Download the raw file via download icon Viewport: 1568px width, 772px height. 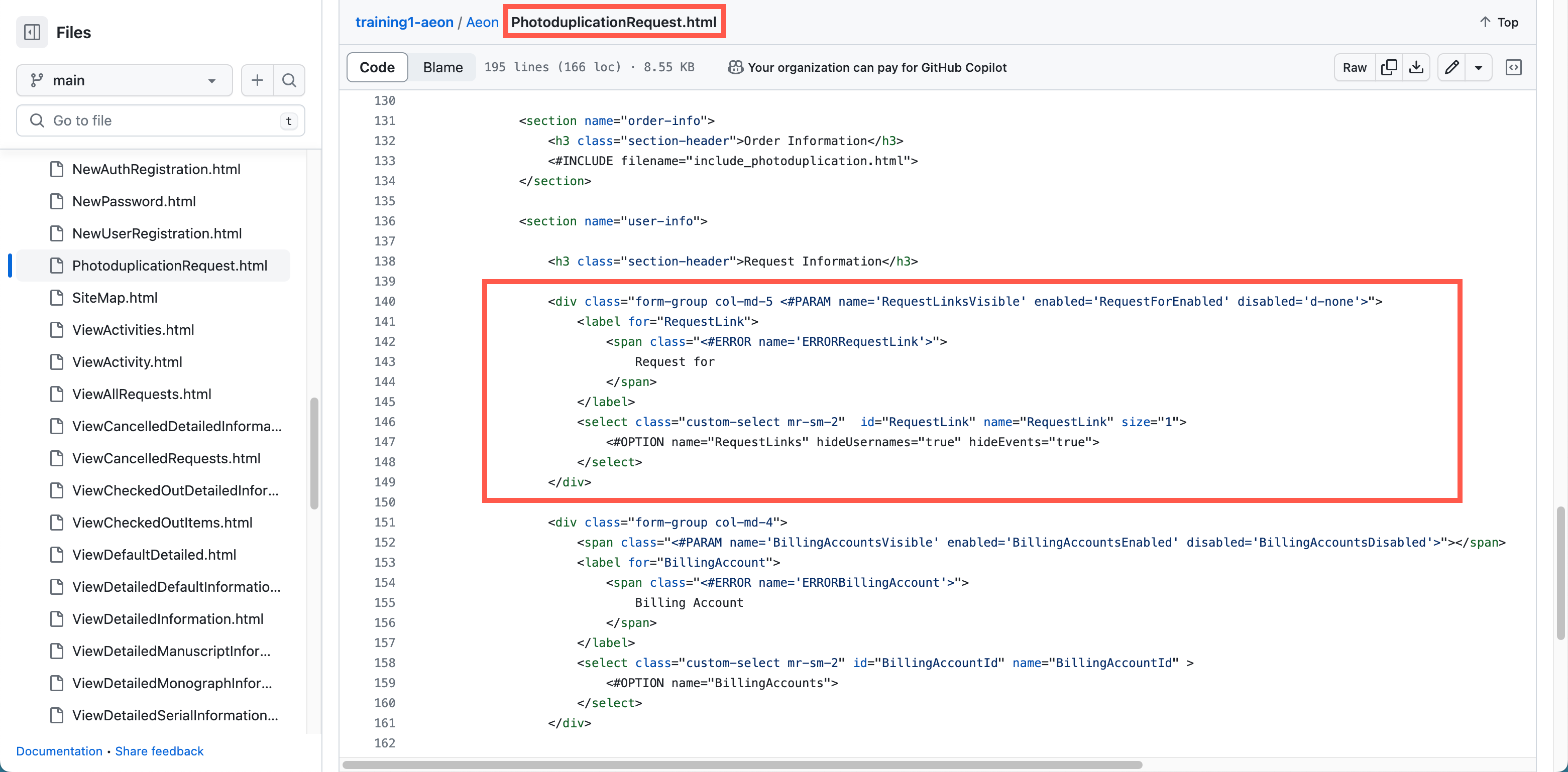tap(1417, 67)
